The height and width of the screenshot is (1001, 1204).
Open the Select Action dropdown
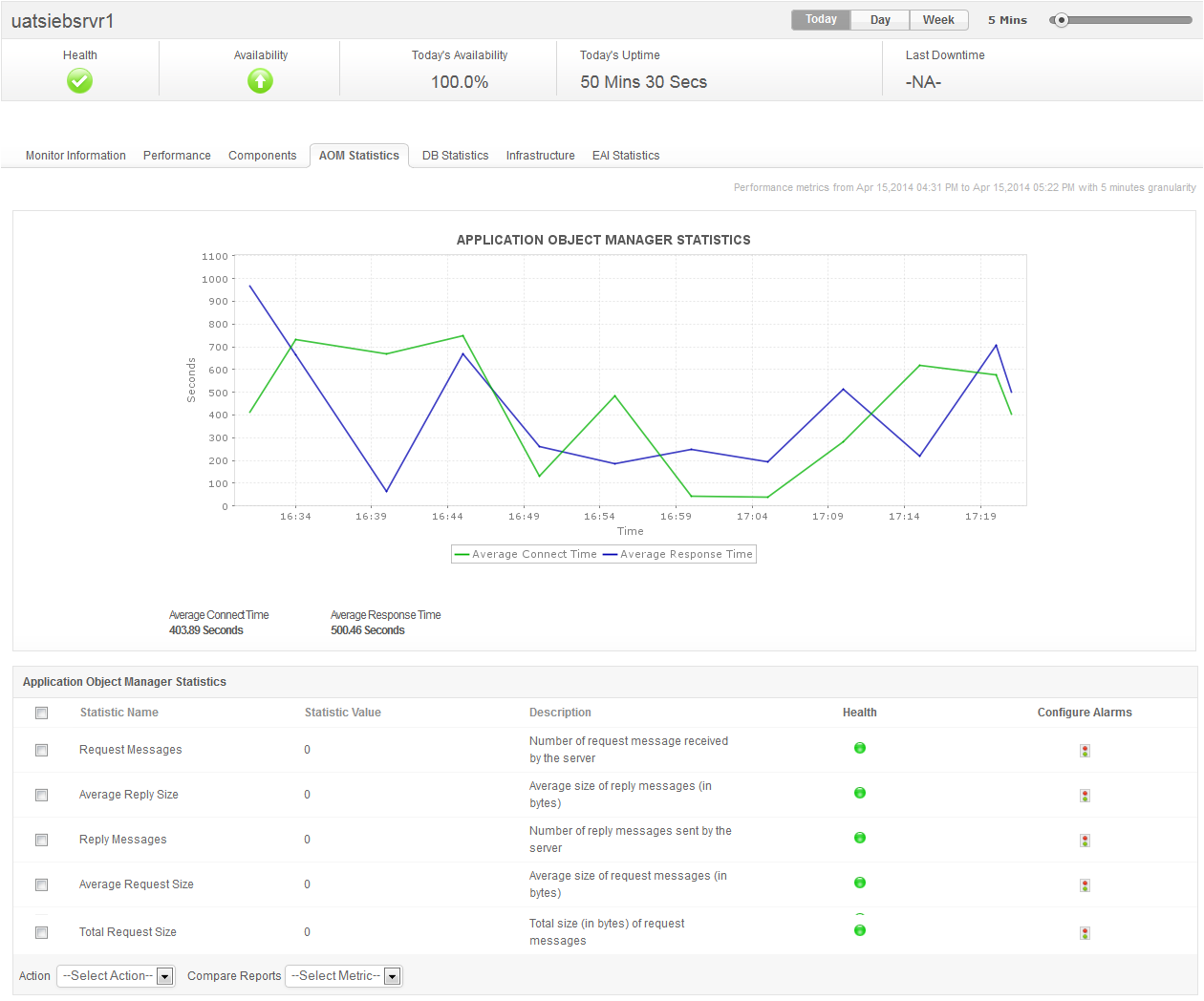click(116, 976)
